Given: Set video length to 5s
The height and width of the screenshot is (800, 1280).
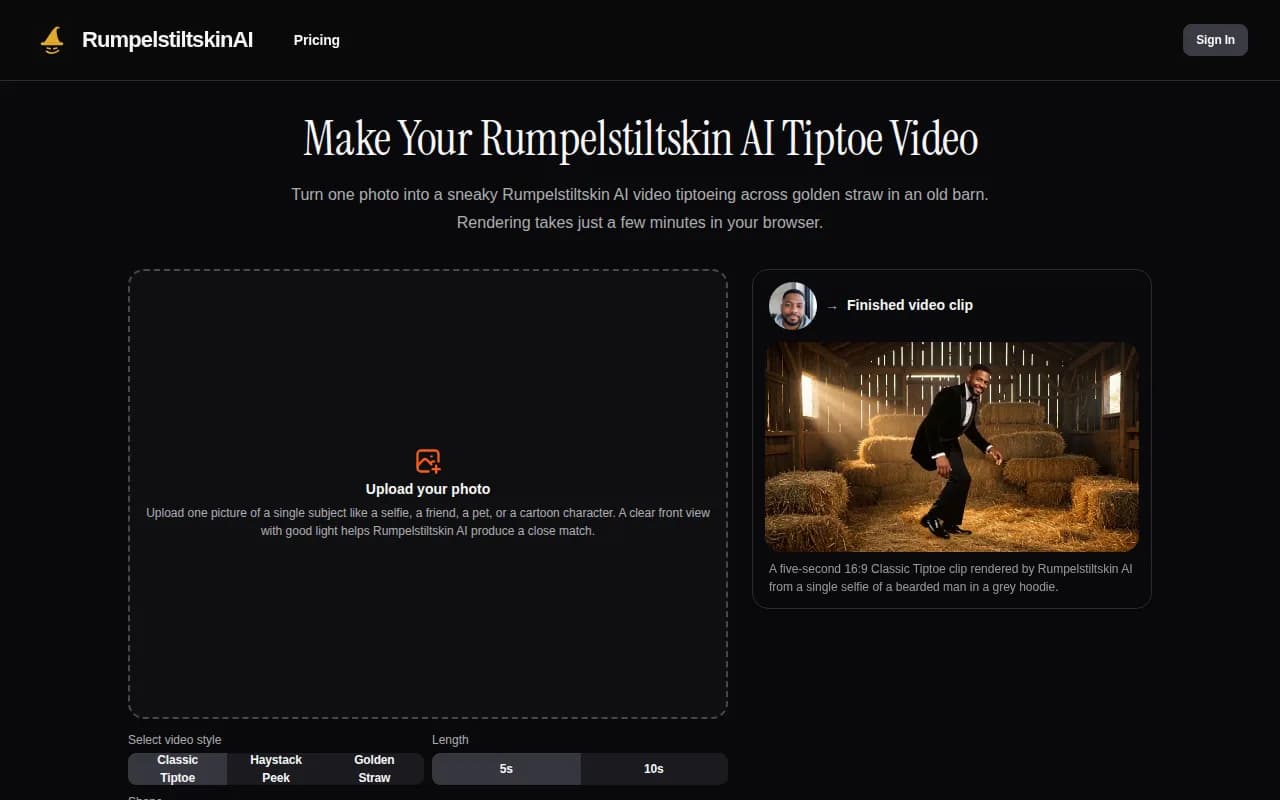Looking at the screenshot, I should [506, 769].
